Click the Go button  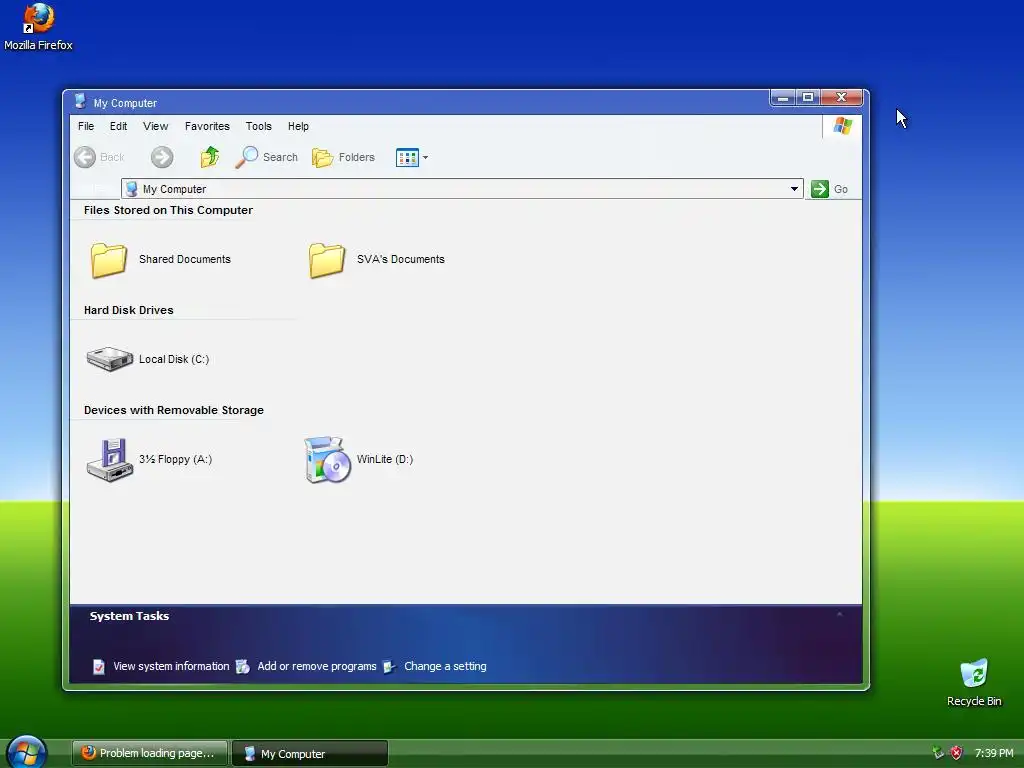[829, 189]
